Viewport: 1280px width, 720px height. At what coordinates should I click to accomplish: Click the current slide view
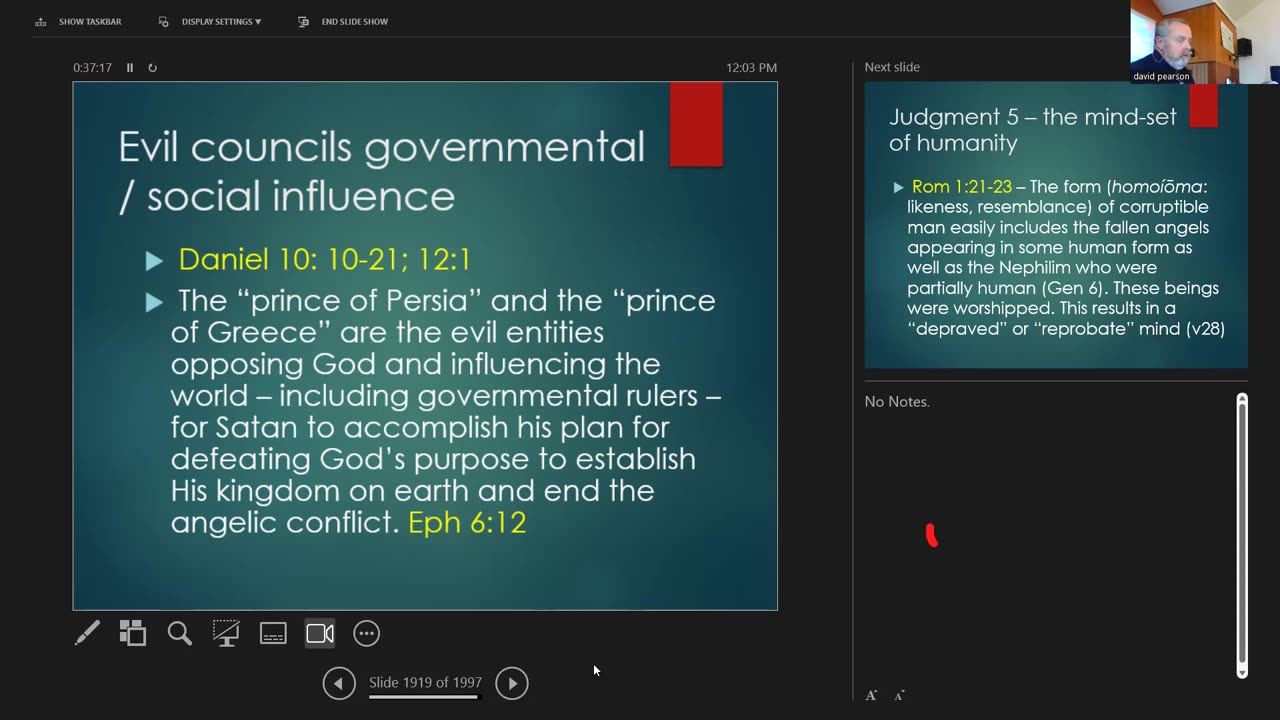click(x=425, y=346)
